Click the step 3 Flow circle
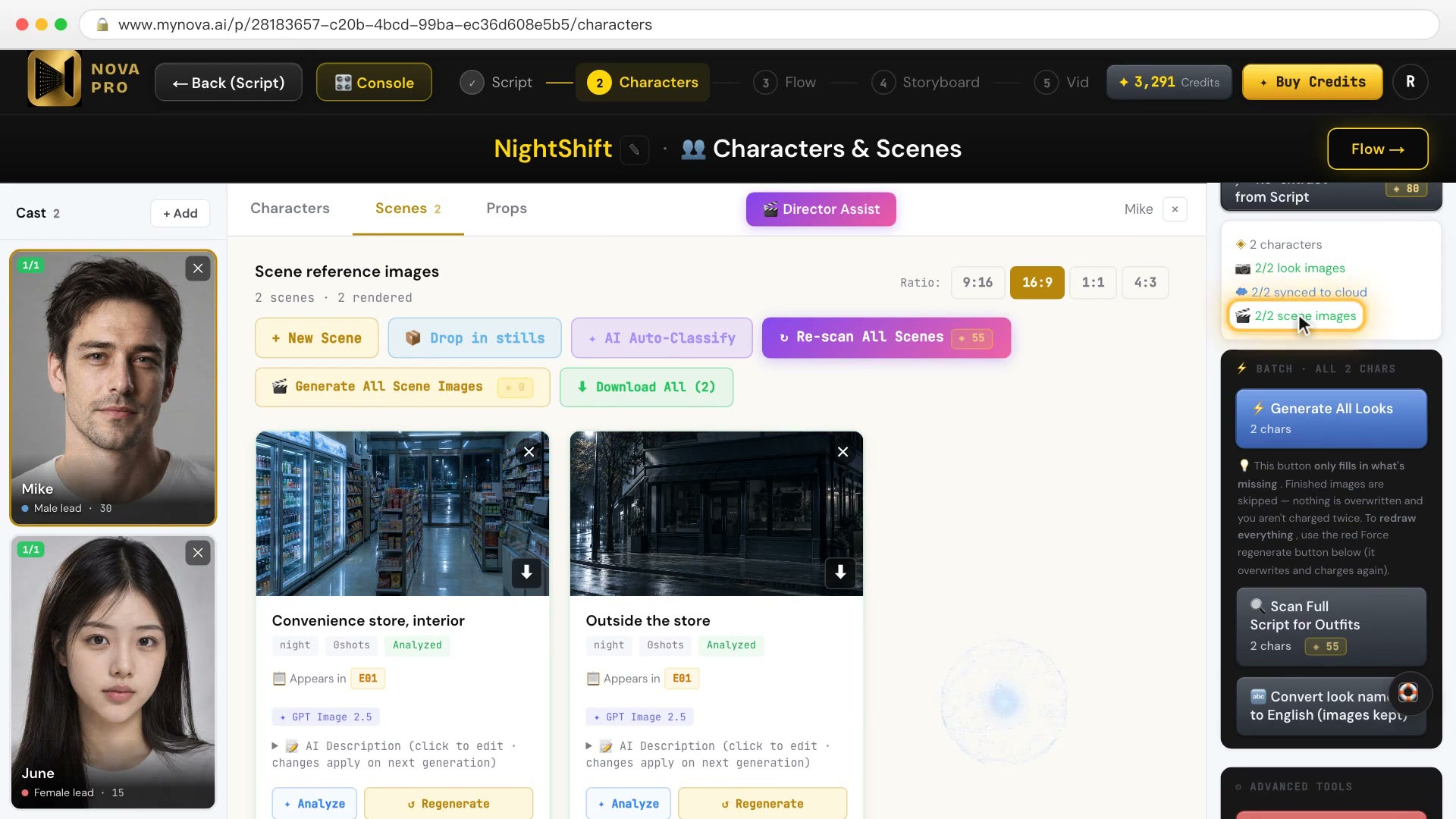The image size is (1456, 819). click(x=765, y=83)
